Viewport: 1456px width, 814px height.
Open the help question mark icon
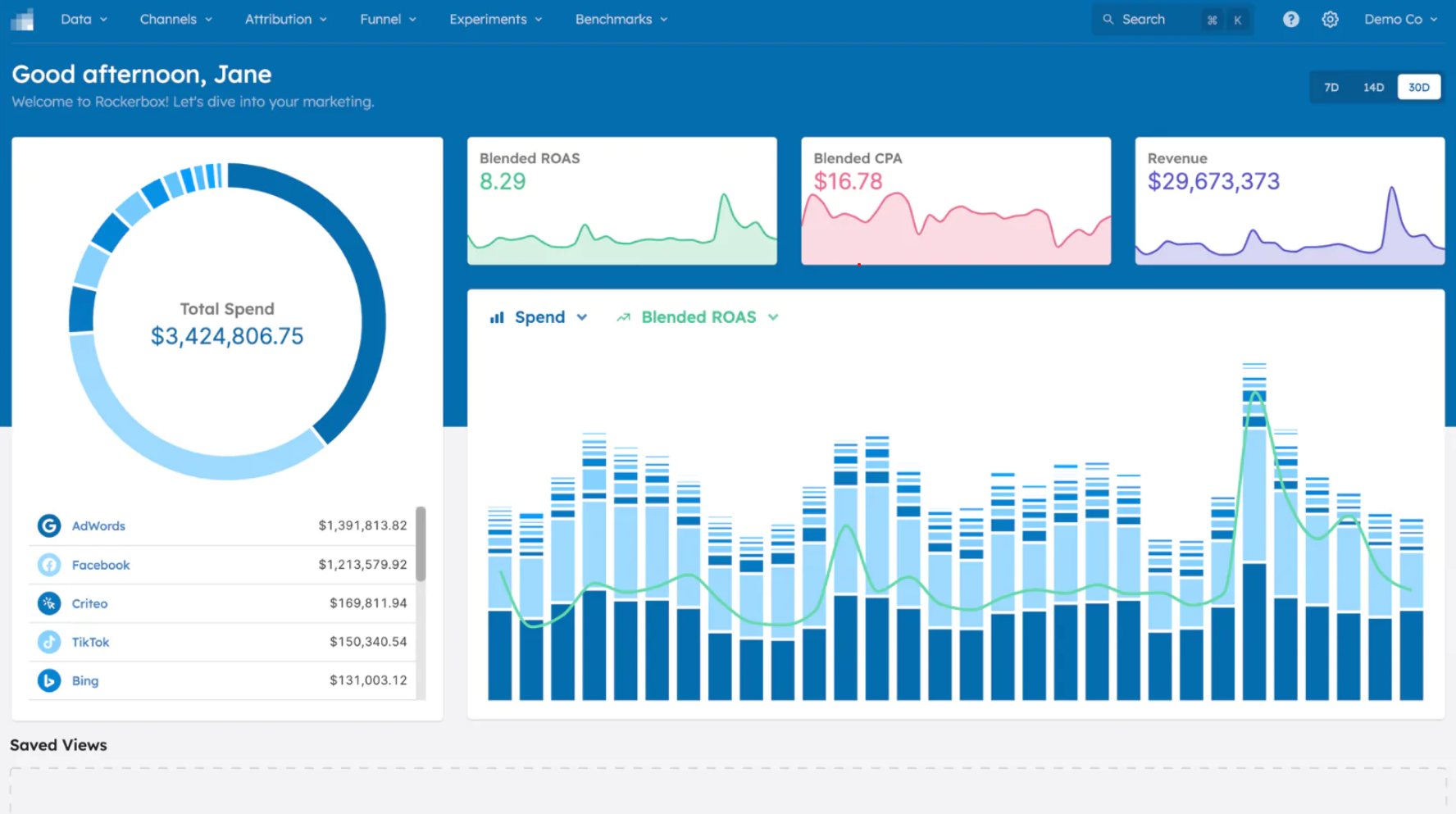[1290, 20]
